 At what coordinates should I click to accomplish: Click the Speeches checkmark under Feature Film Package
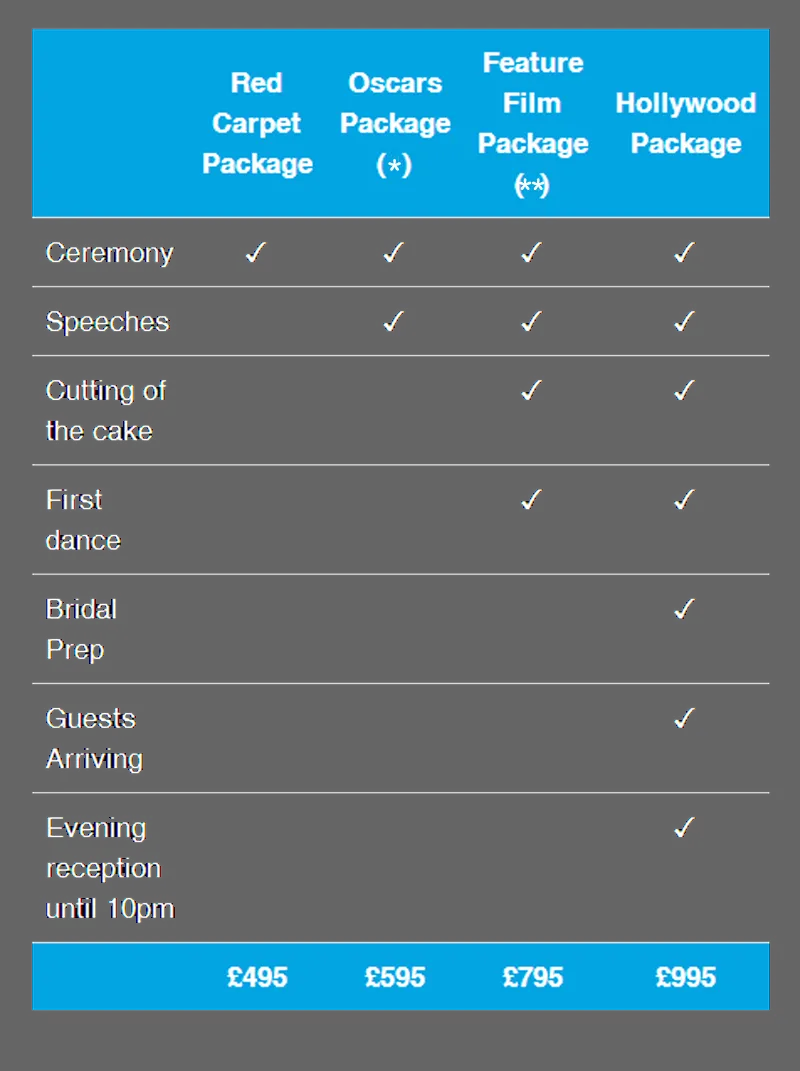click(x=532, y=321)
